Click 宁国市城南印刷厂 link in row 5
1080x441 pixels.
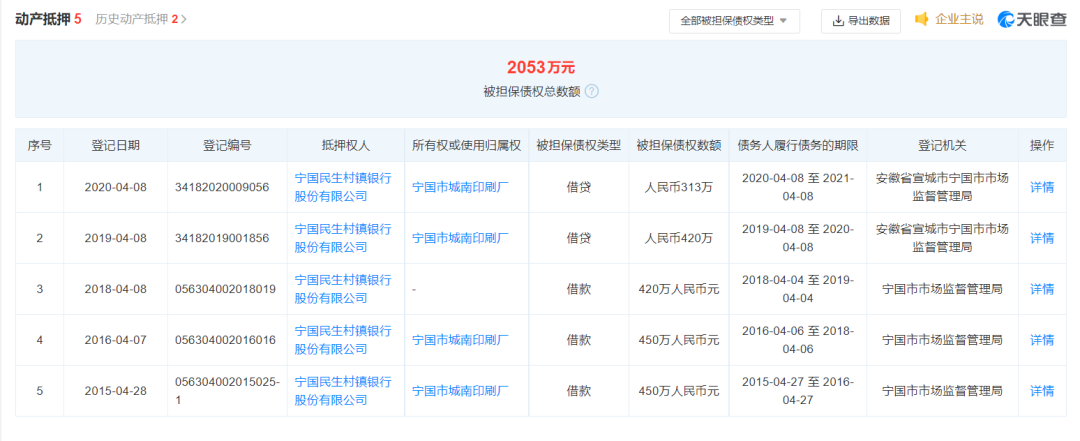coord(460,391)
